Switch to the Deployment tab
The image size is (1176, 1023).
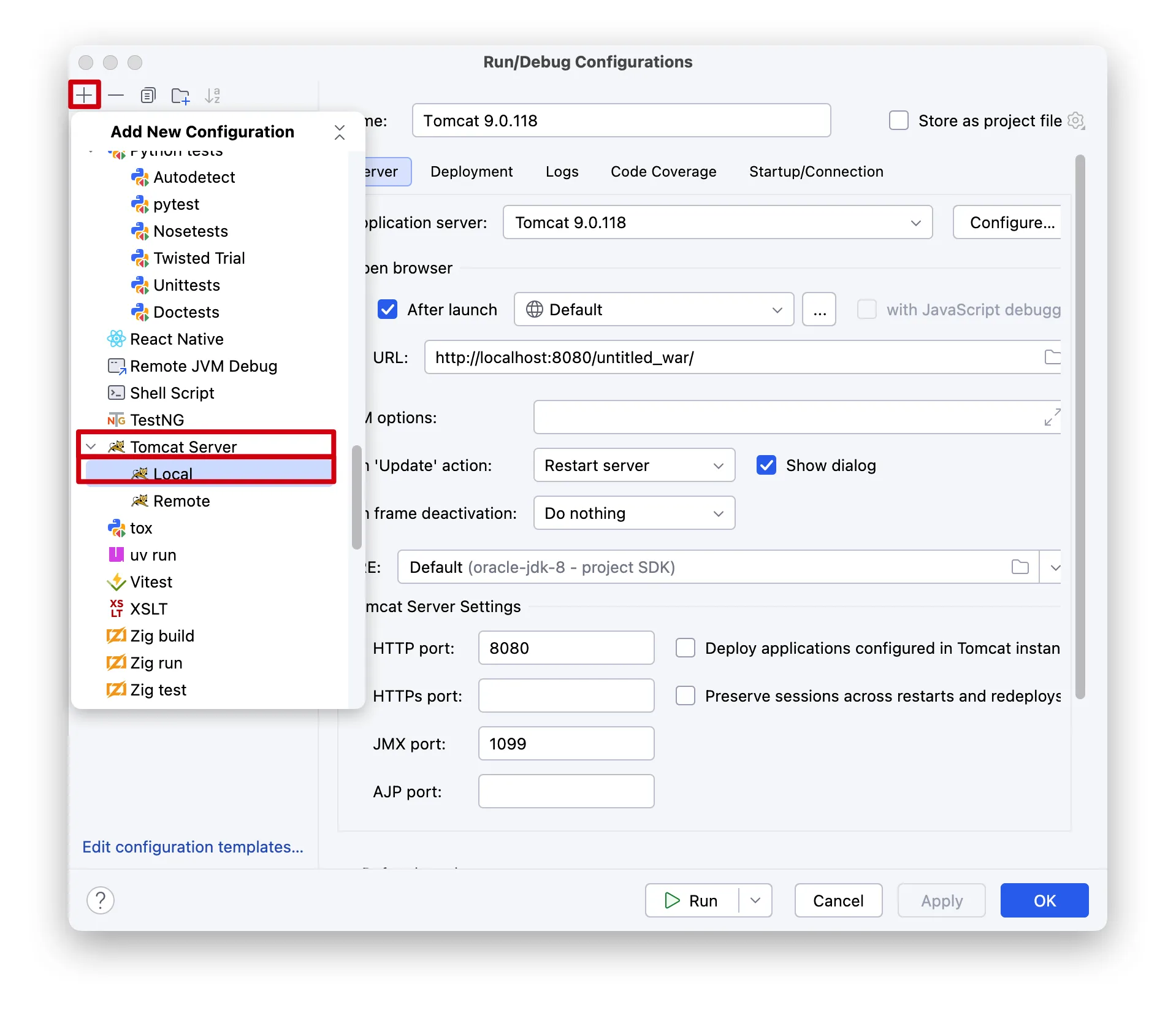(472, 172)
